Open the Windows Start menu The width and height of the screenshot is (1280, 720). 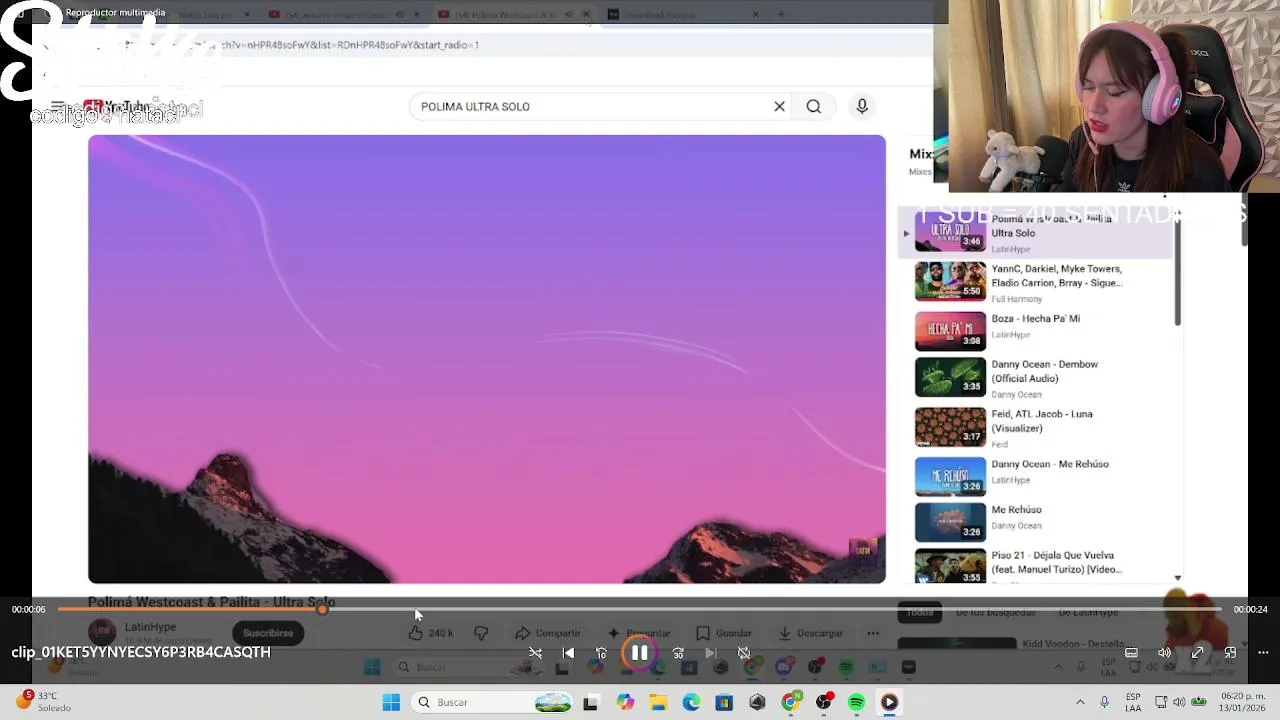tap(391, 702)
